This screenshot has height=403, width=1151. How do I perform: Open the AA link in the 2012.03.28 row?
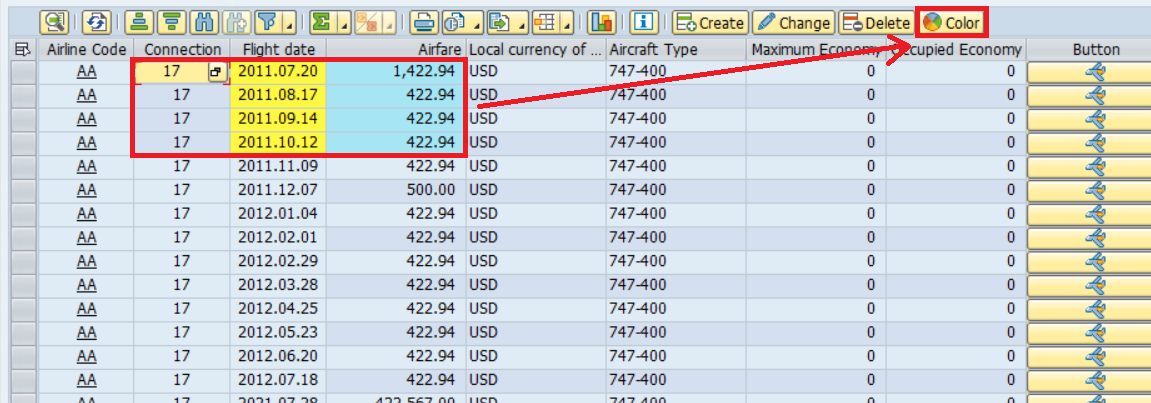coord(87,285)
